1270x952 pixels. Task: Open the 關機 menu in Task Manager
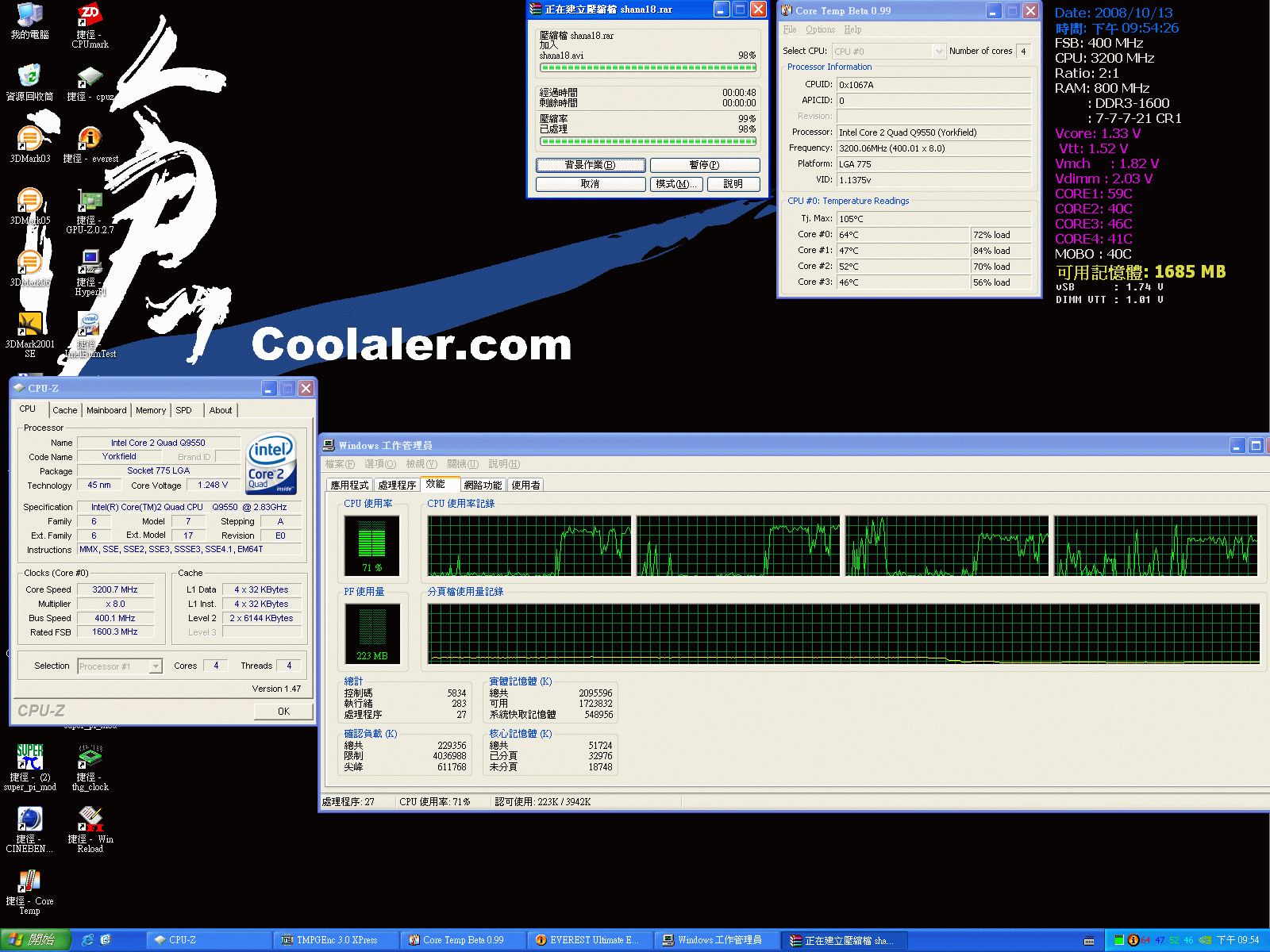pyautogui.click(x=463, y=464)
